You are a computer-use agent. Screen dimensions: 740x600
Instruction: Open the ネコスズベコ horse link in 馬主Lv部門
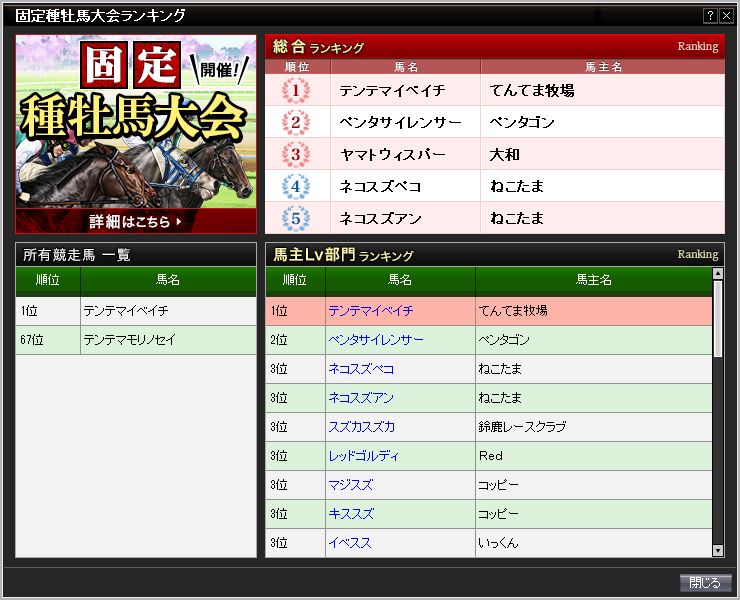coord(361,369)
